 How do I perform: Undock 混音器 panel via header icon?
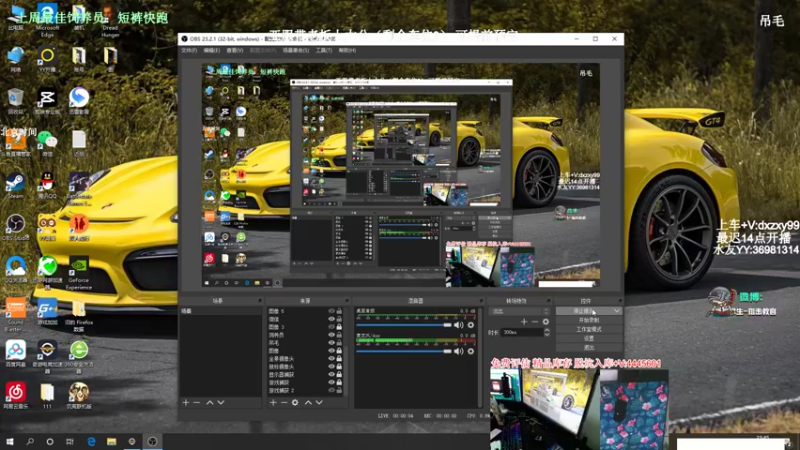(481, 301)
